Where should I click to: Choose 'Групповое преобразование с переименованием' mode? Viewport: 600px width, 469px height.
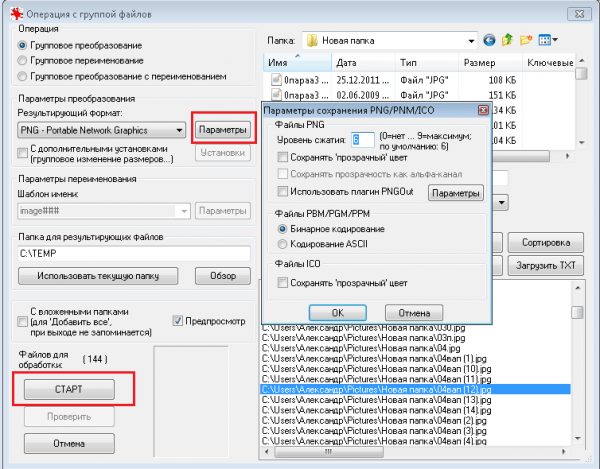pyautogui.click(x=23, y=76)
